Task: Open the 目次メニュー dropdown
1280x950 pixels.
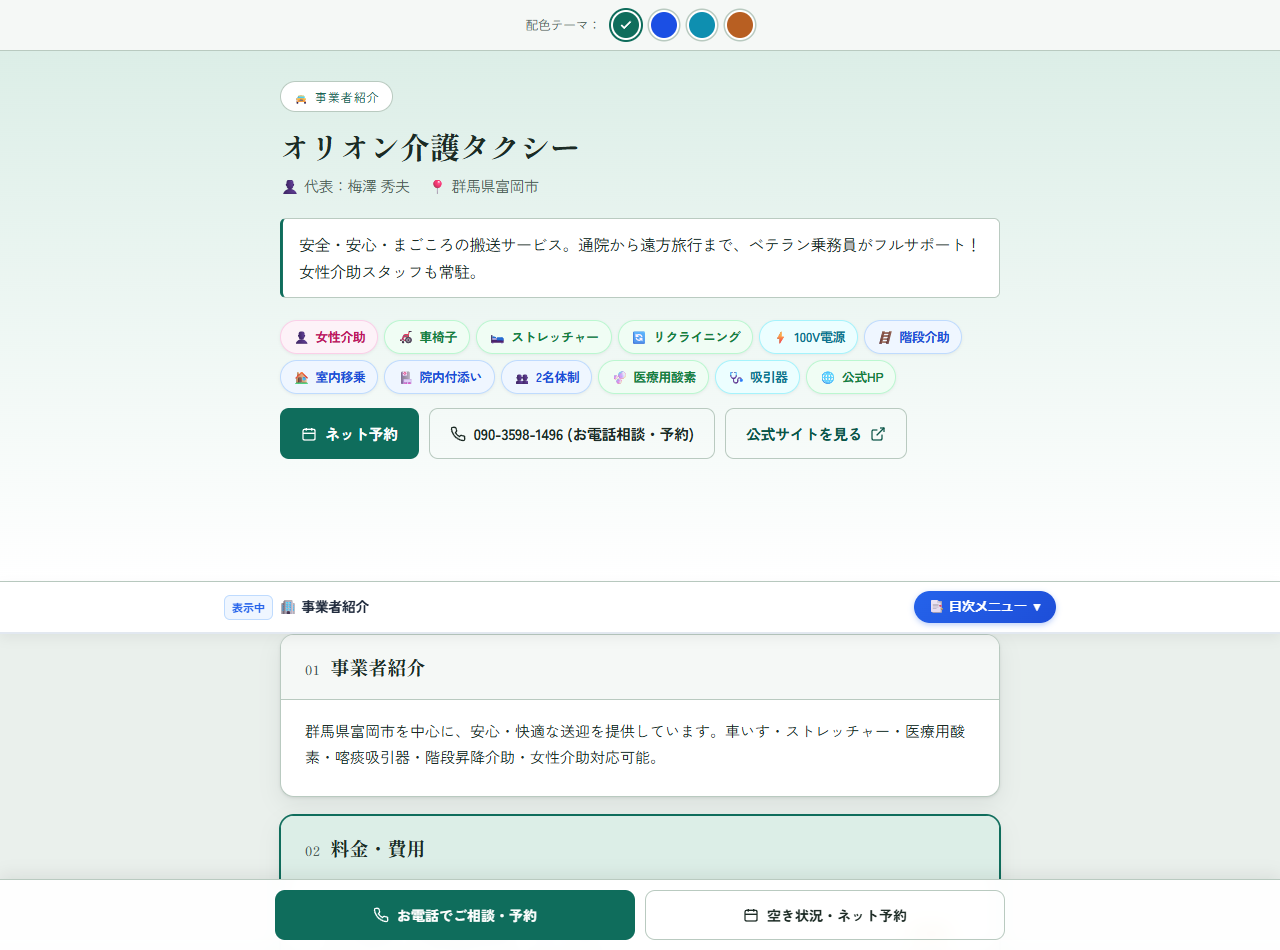Action: click(985, 607)
